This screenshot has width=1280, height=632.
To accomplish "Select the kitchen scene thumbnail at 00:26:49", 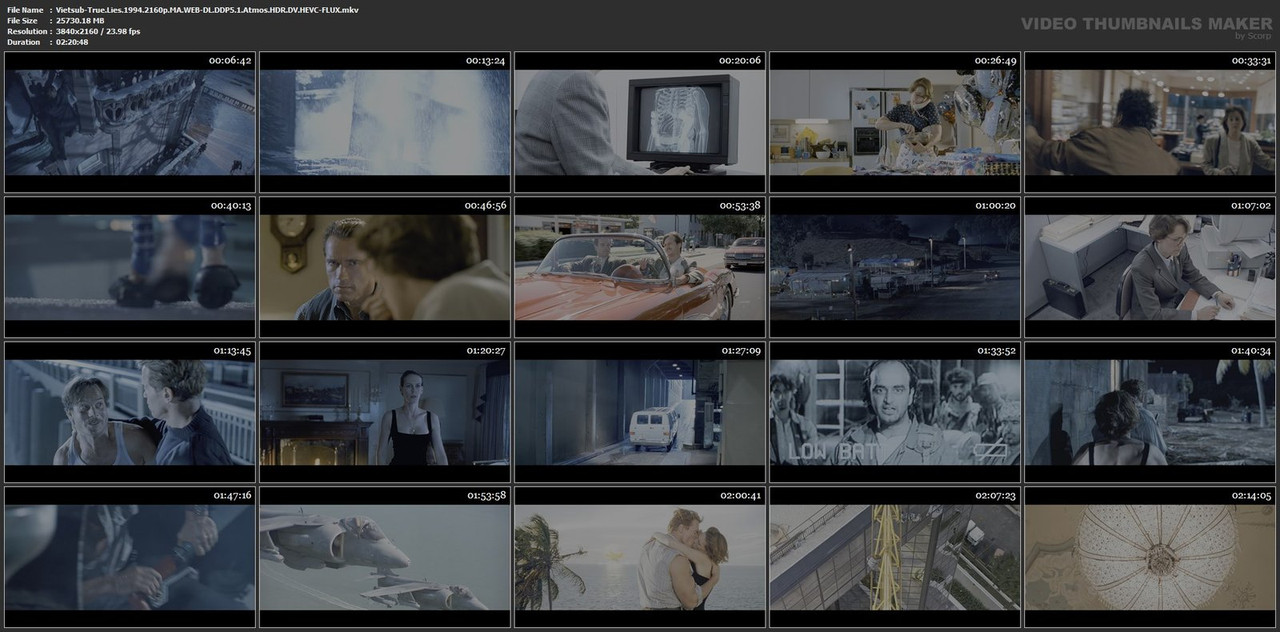I will (x=895, y=123).
